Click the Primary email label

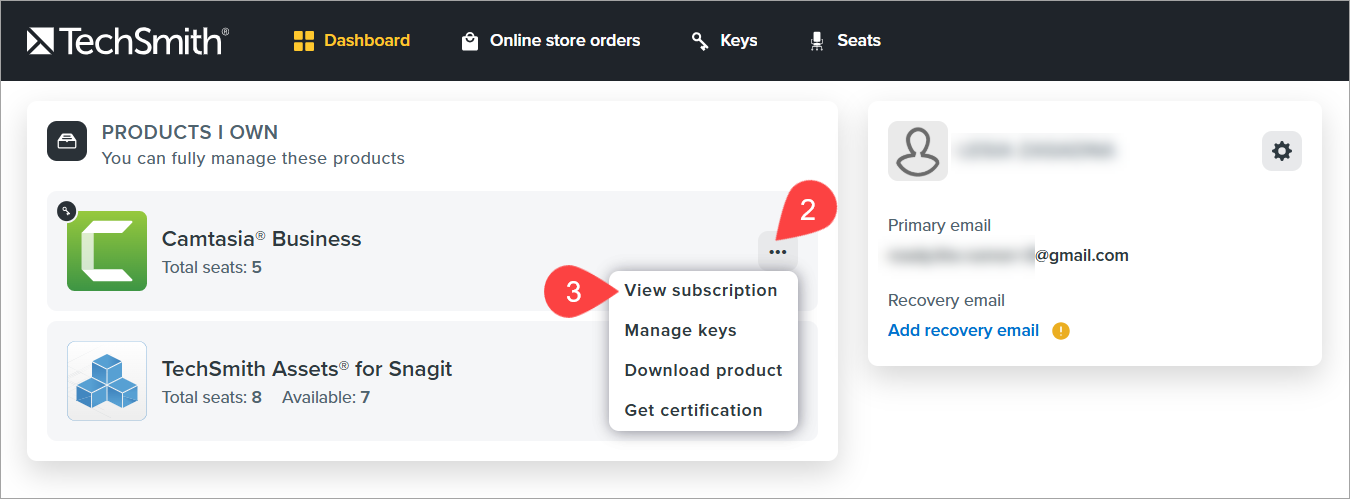coord(940,226)
